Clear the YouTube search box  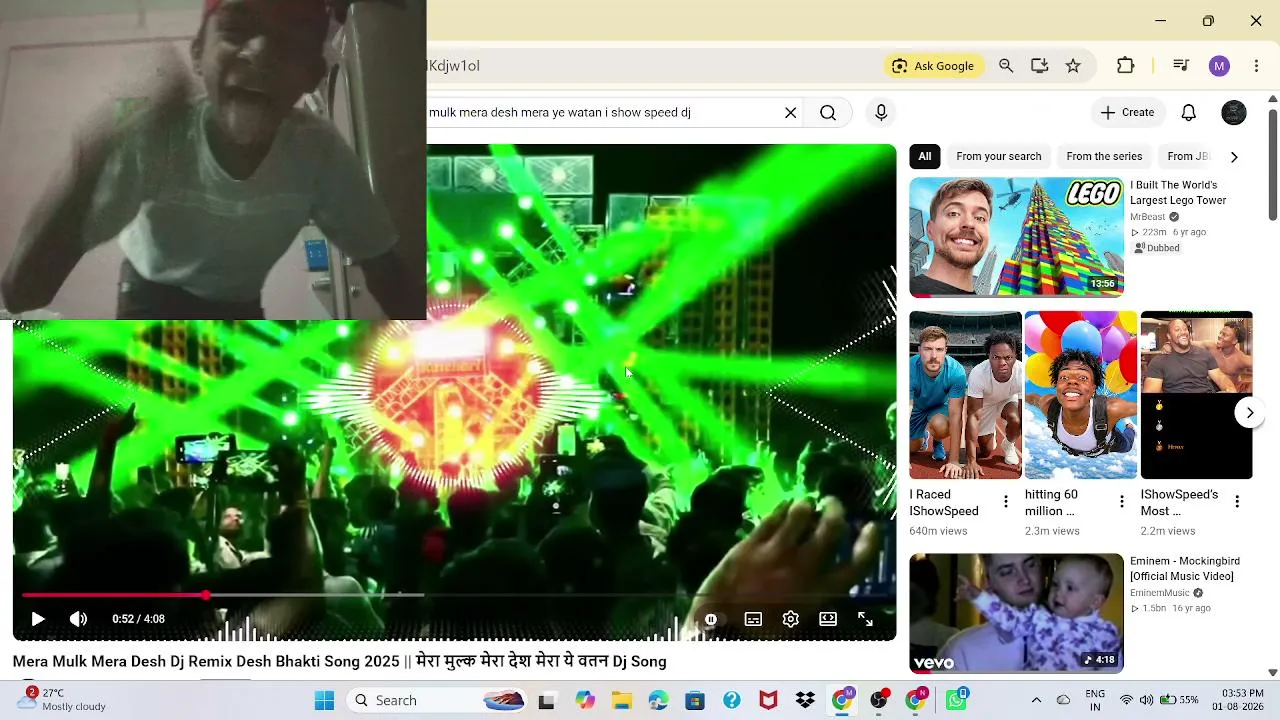point(790,112)
